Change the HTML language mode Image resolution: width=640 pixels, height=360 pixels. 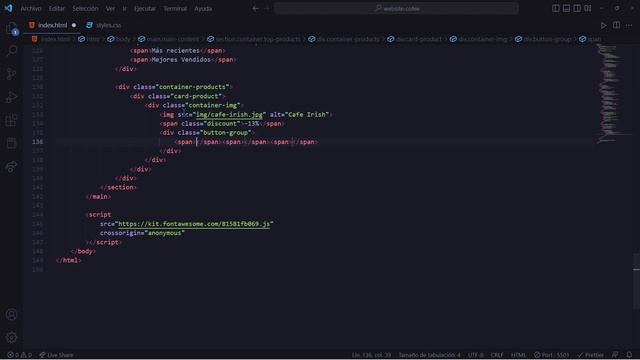pos(518,355)
